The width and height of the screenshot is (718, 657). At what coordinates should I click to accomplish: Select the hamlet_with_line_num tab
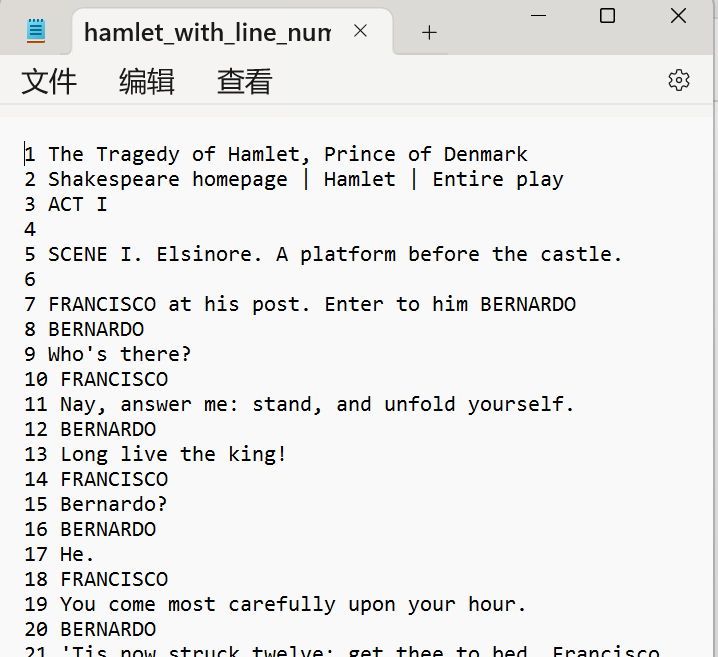(x=206, y=32)
